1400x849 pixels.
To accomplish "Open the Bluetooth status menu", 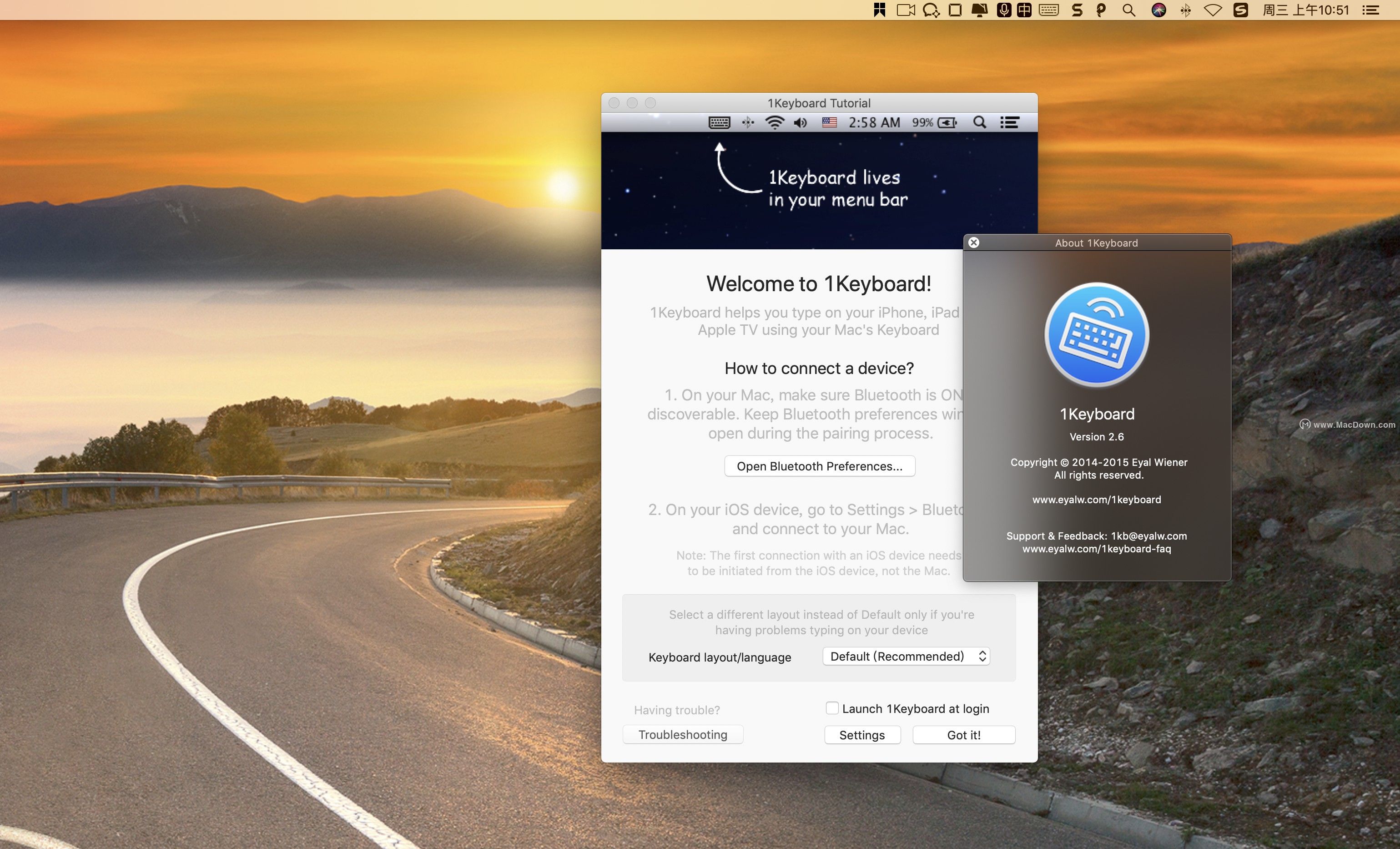I will 1185,10.
